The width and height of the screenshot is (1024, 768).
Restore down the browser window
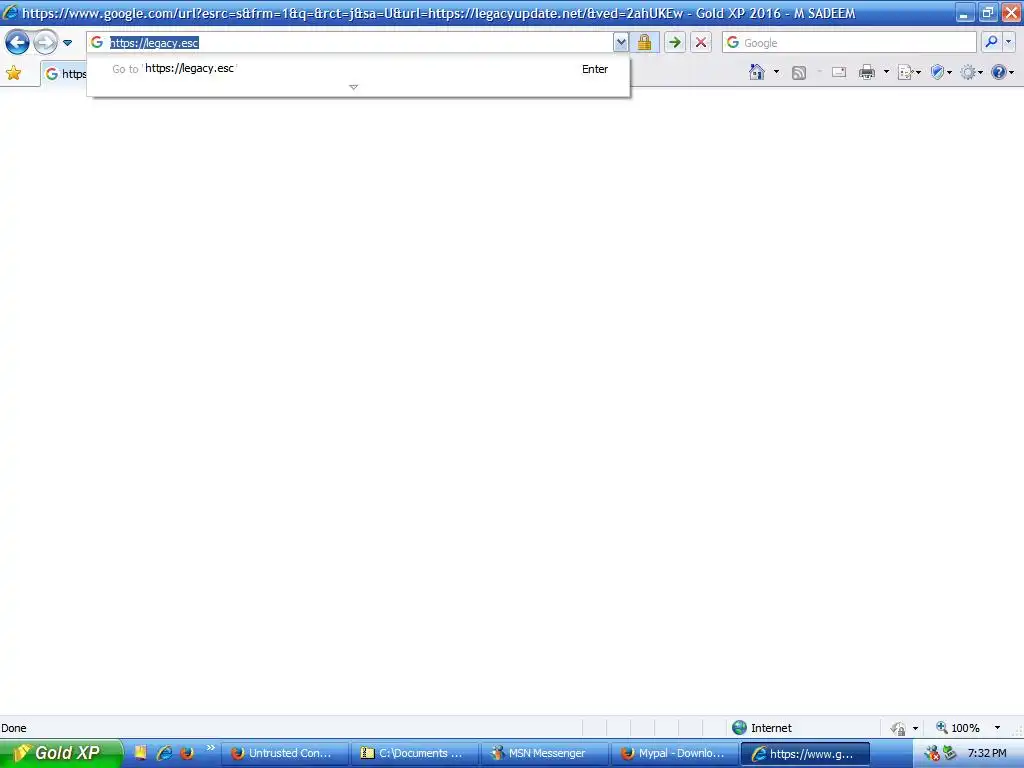coord(988,12)
